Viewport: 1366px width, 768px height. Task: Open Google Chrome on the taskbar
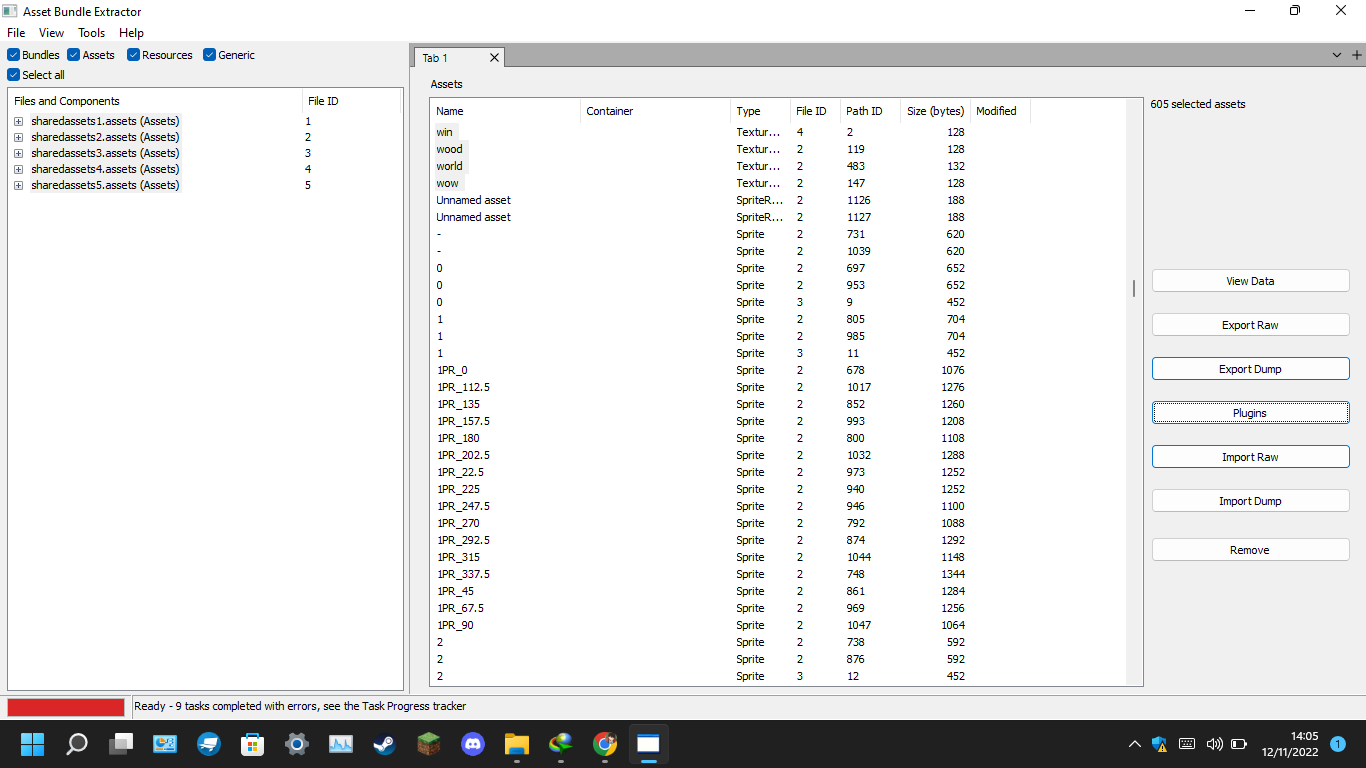coord(604,744)
